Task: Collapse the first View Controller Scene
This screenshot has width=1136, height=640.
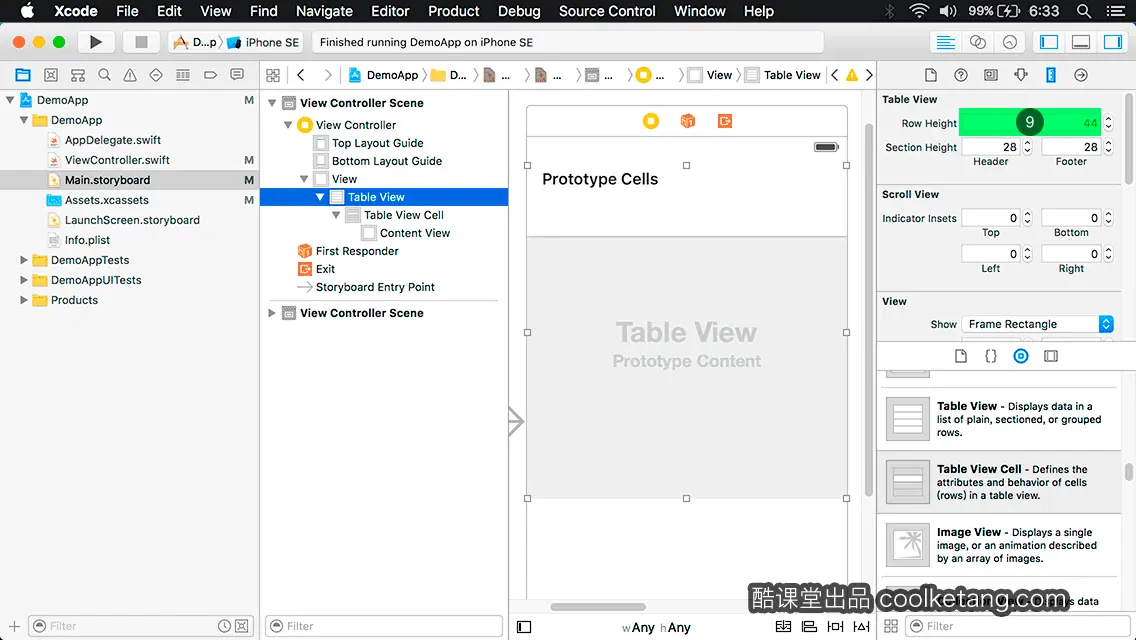Action: pos(272,103)
